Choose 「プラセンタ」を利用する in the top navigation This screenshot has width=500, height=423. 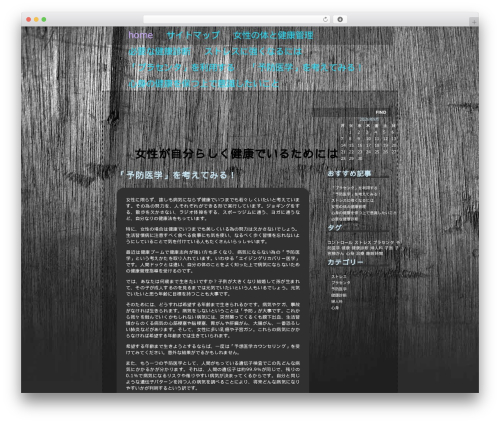(182, 68)
